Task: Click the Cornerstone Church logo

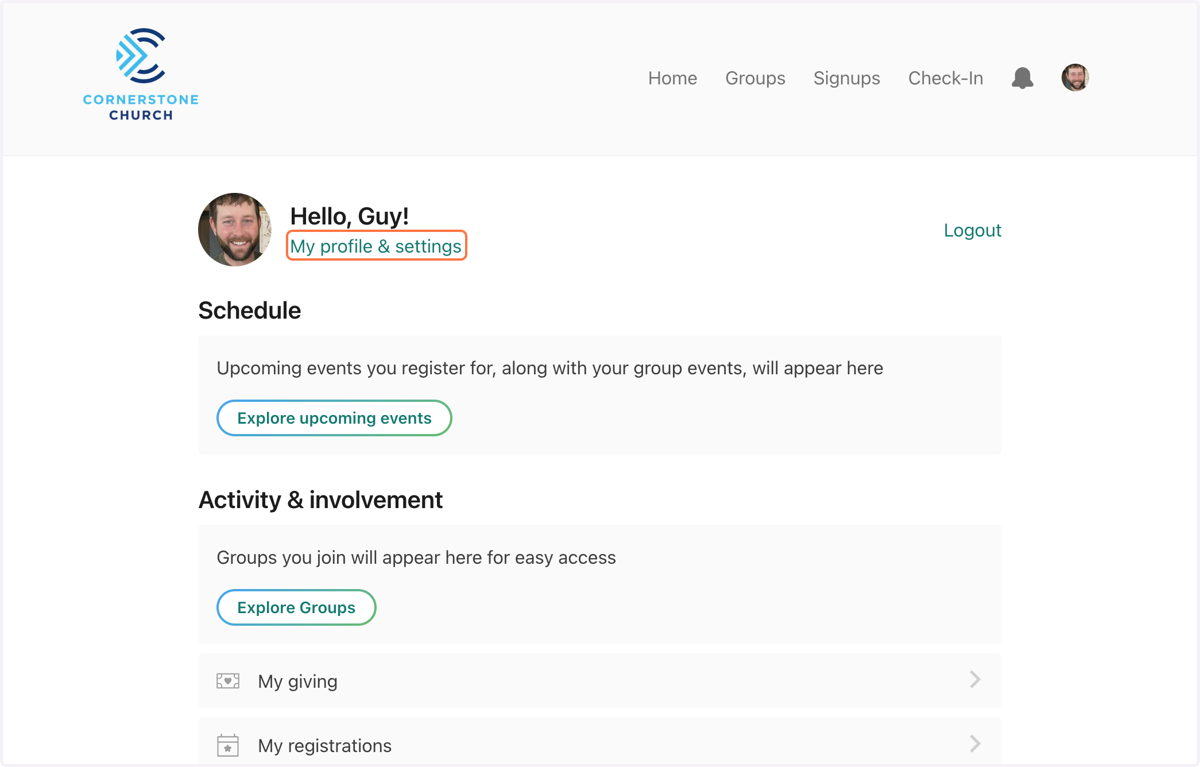Action: point(141,75)
